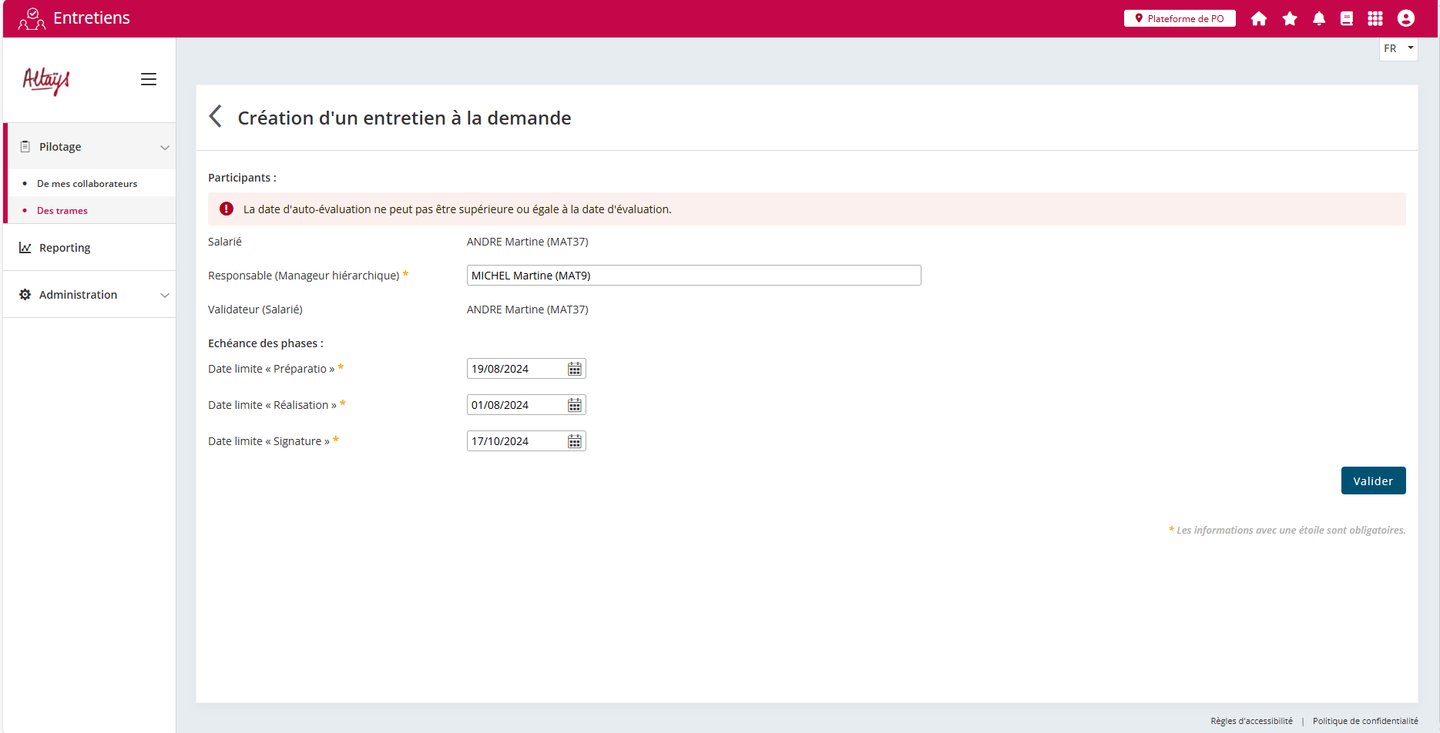The height and width of the screenshot is (733, 1440).
Task: Toggle sidebar with hamburger menu icon
Action: click(x=148, y=79)
